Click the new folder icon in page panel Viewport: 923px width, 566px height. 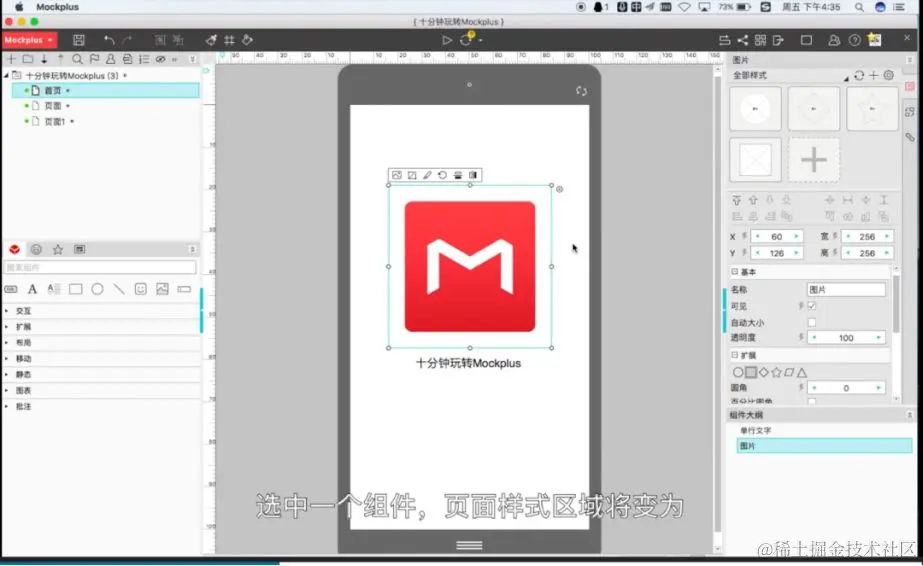click(x=27, y=59)
